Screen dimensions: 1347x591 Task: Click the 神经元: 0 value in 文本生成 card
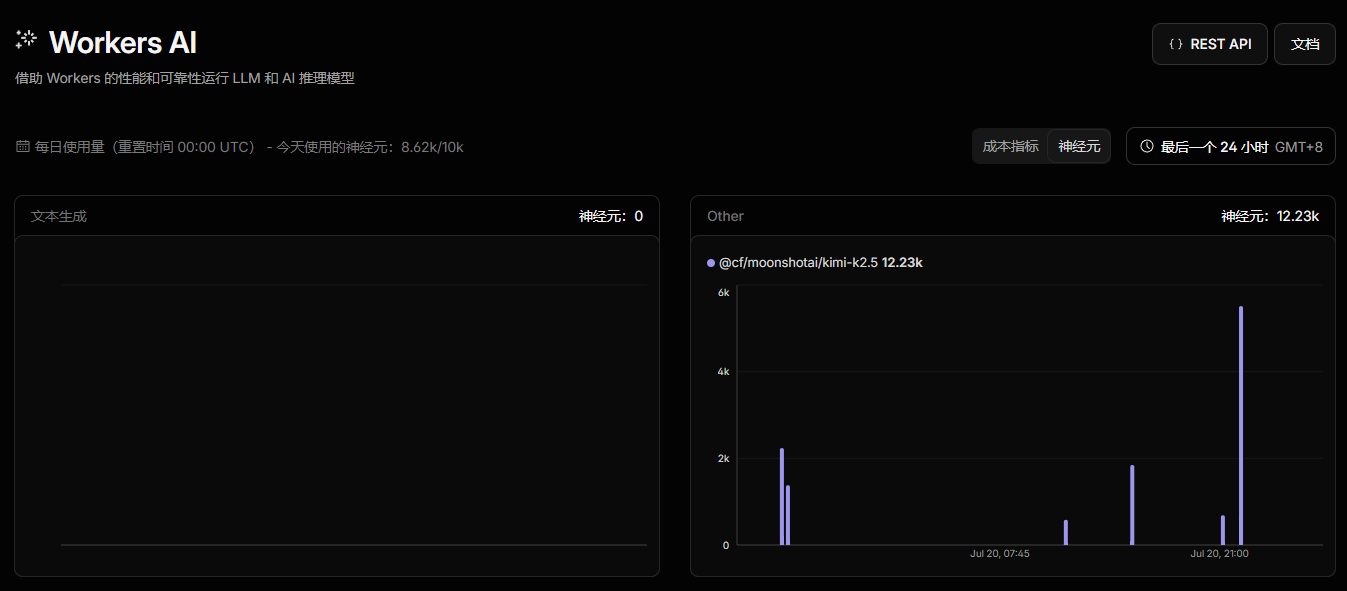click(x=610, y=216)
